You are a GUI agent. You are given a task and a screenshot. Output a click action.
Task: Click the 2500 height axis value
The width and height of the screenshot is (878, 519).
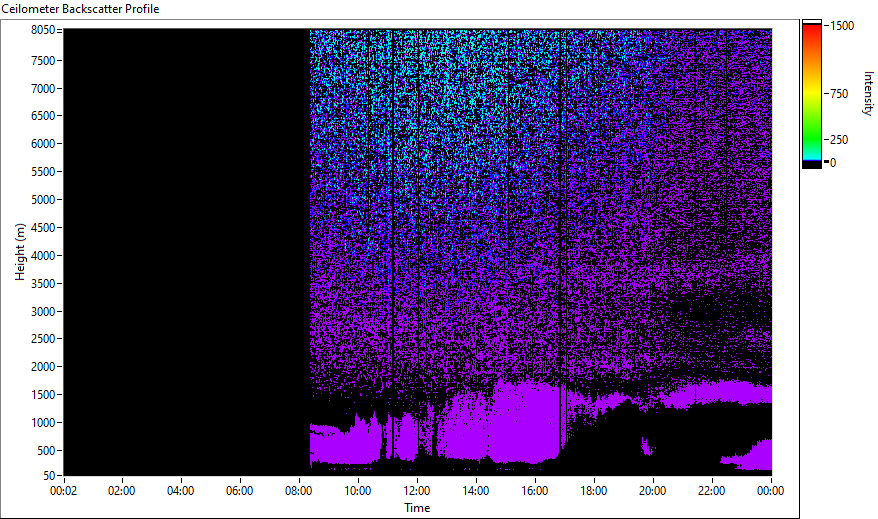(x=43, y=339)
